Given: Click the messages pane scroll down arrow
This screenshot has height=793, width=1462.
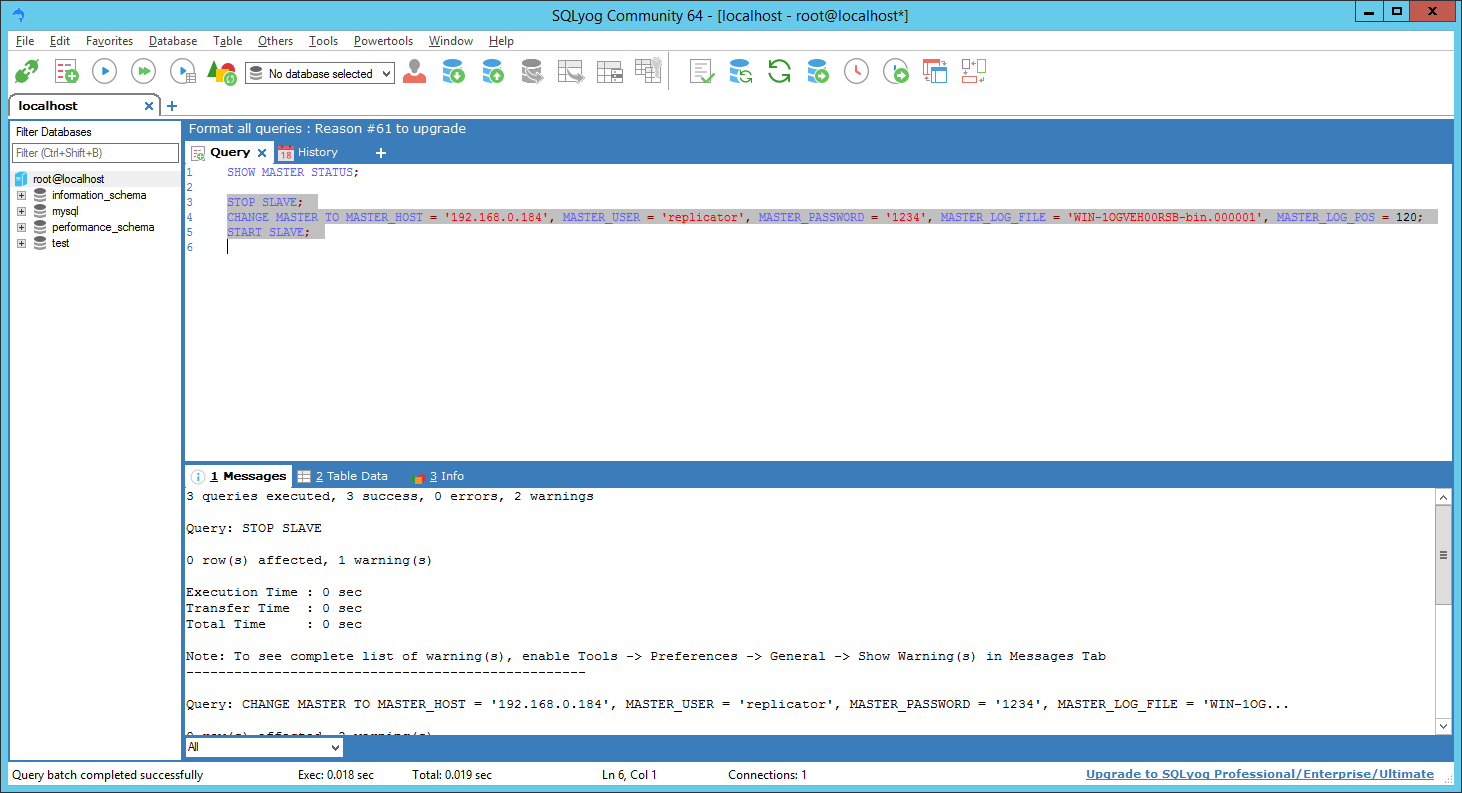Looking at the screenshot, I should pos(1443,726).
